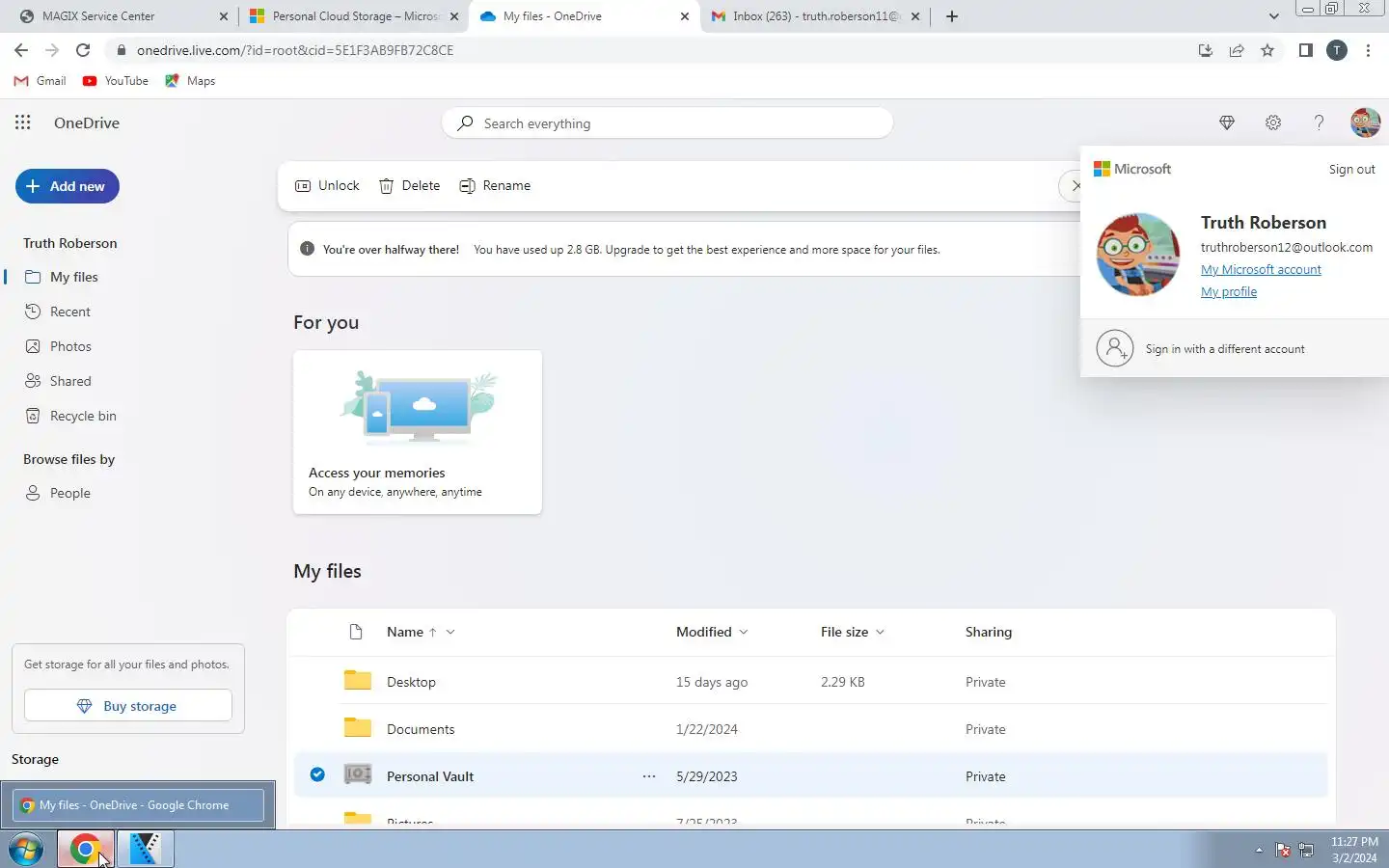Click the Desktop folder icon
1389x868 pixels.
(358, 681)
